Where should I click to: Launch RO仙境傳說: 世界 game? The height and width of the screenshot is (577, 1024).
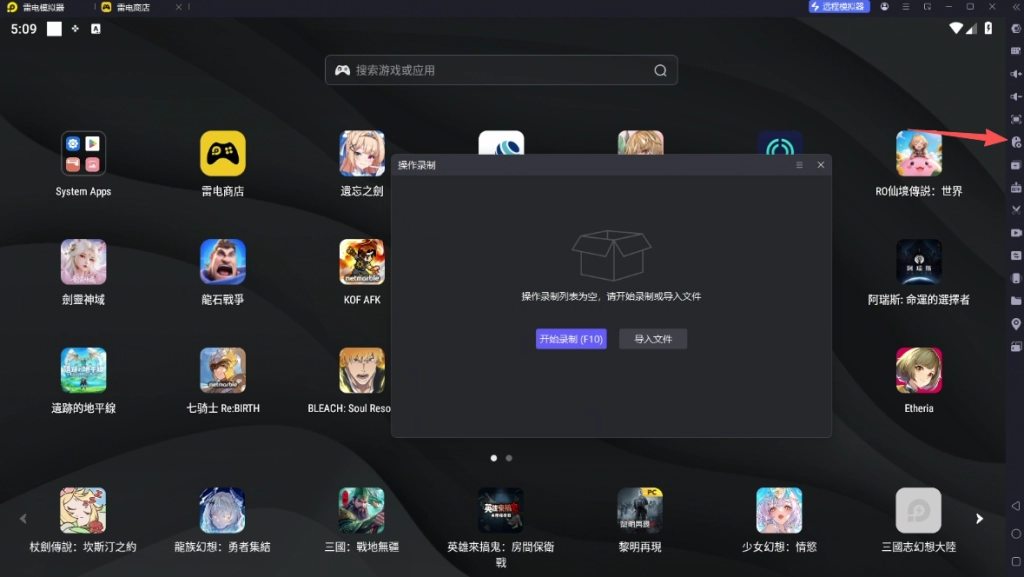(918, 153)
